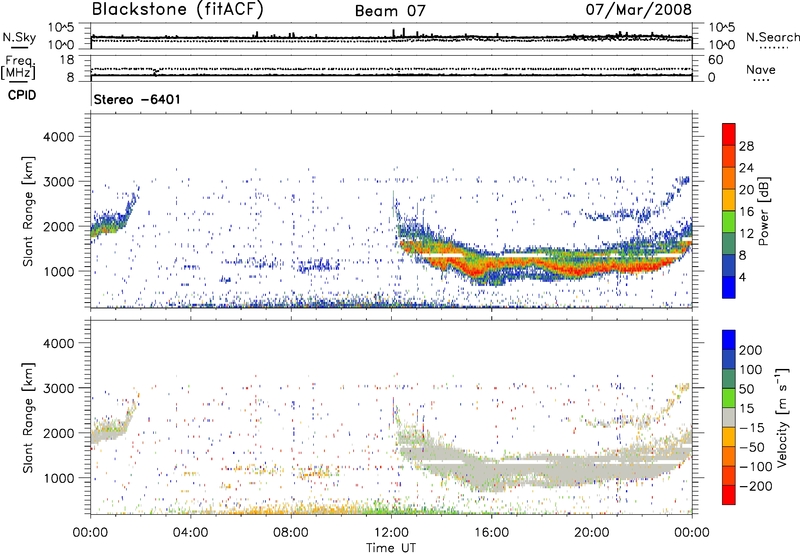Click the '3000' range tick on the velocity panel
800x554 pixels.
[x=59, y=388]
